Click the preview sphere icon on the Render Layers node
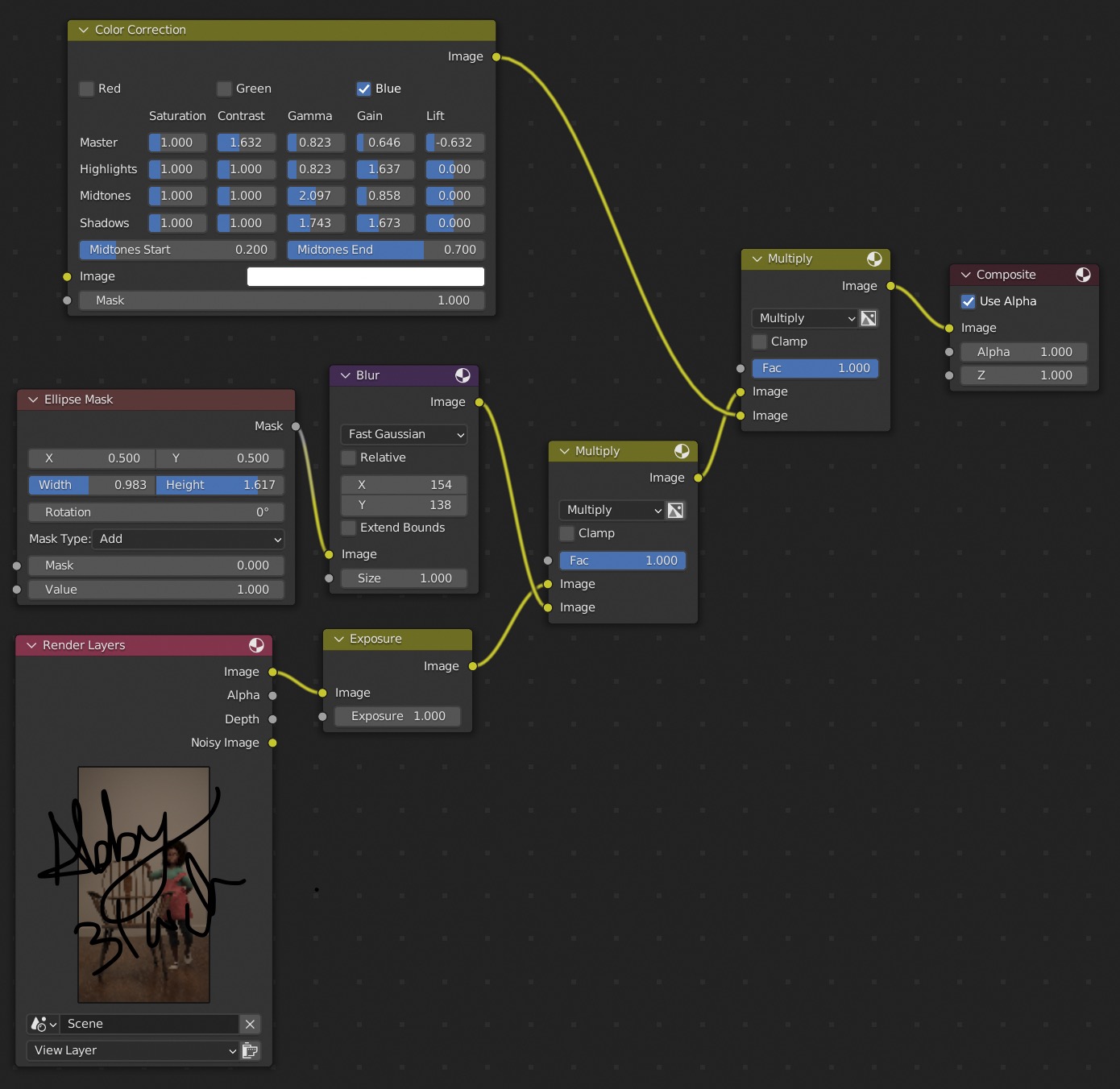Screen dimensions: 1120x1089 [257, 644]
